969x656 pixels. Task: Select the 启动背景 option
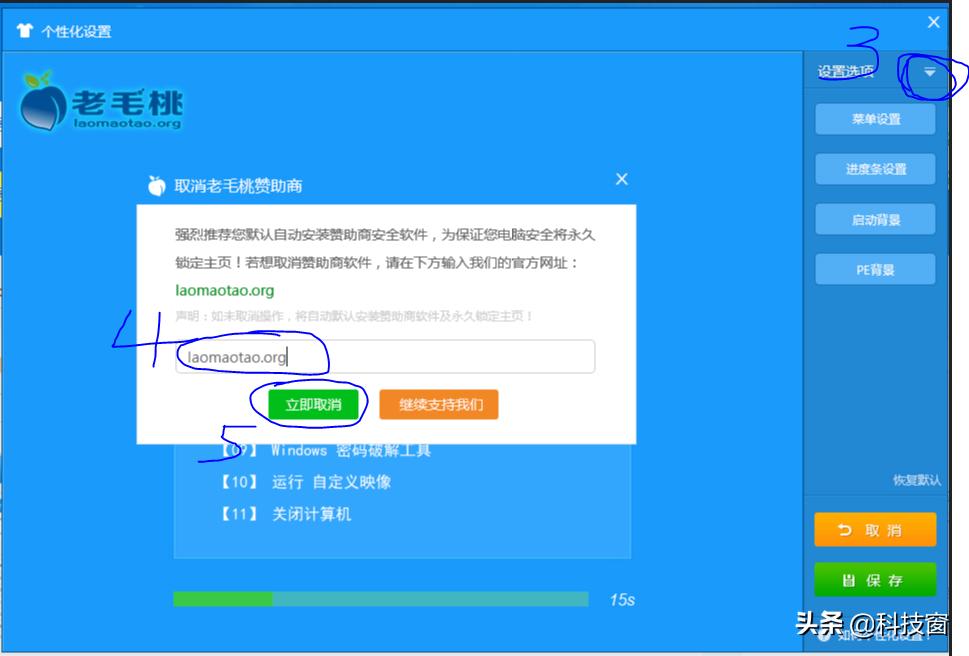tap(875, 219)
